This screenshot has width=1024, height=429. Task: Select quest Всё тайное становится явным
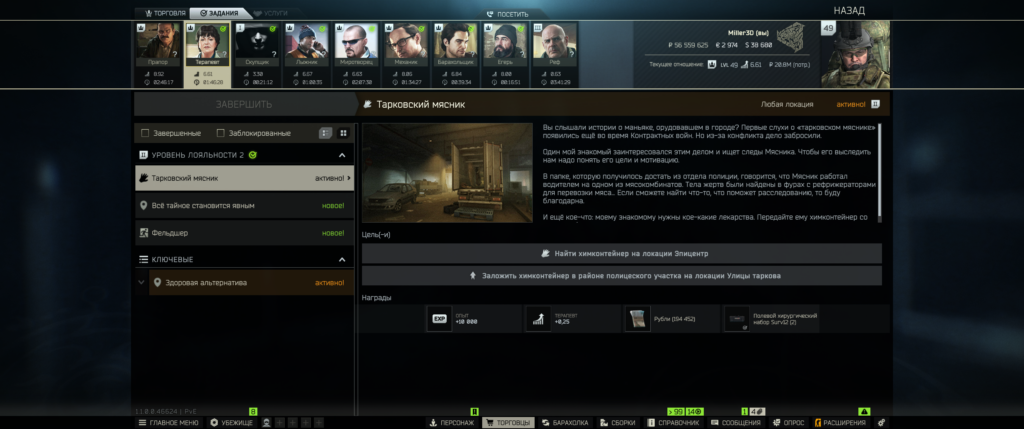[244, 205]
